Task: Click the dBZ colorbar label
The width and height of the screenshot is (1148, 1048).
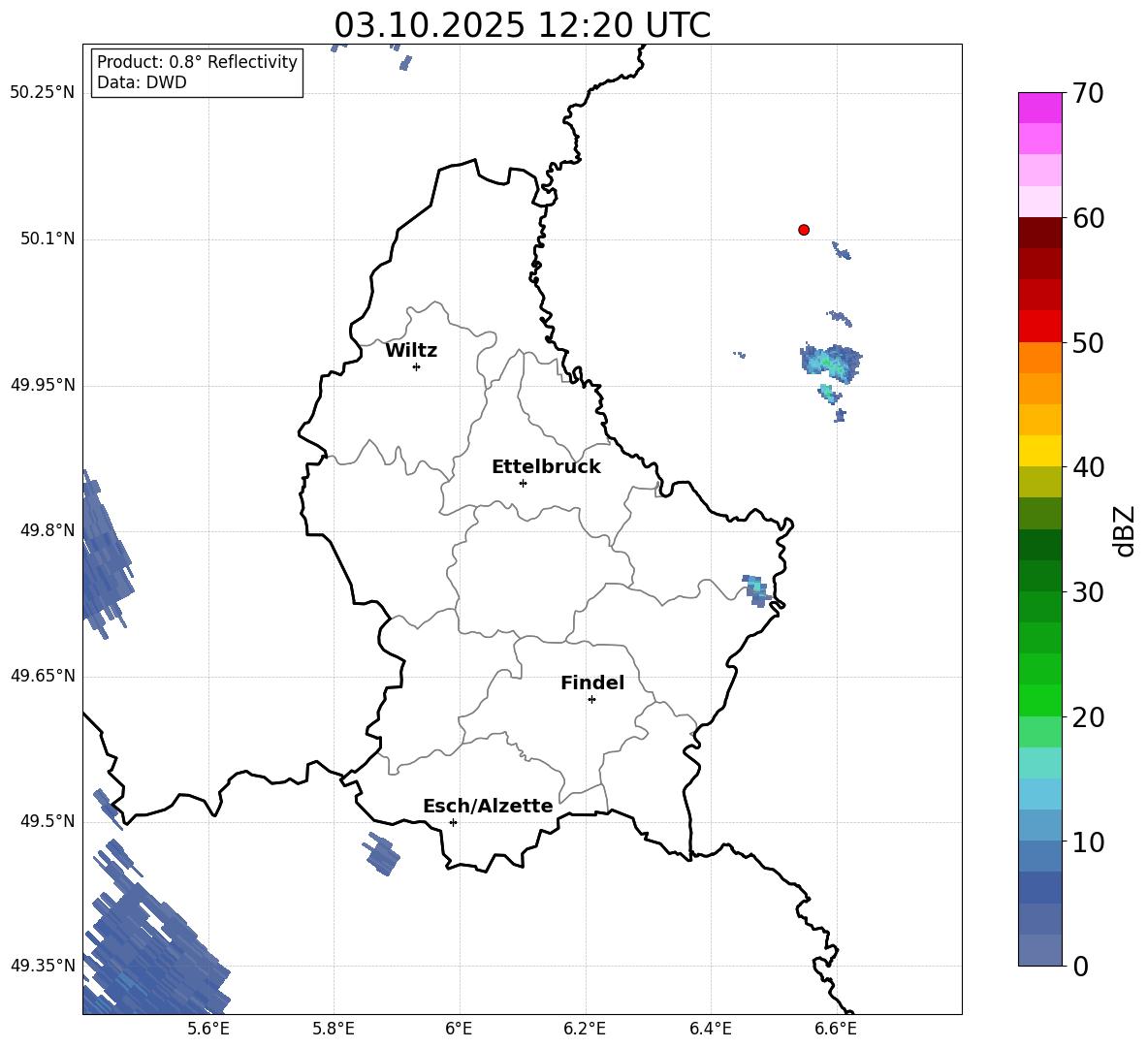Action: click(x=1126, y=530)
